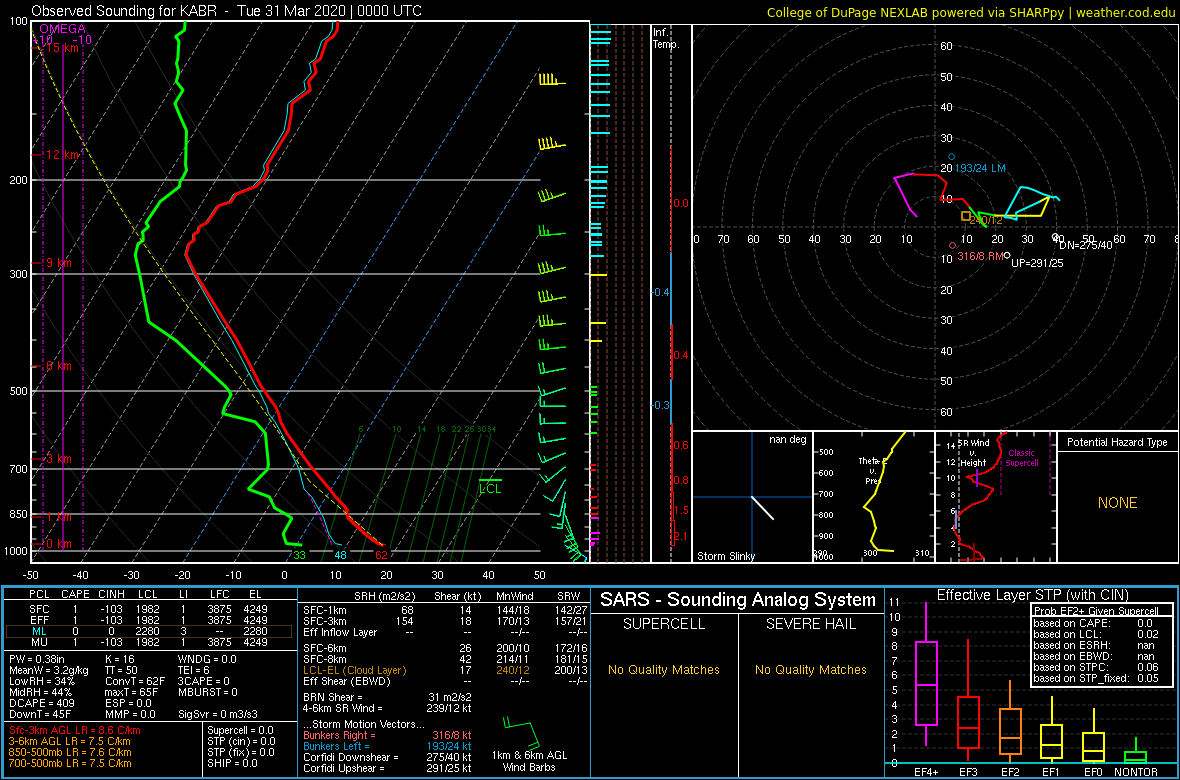This screenshot has height=780, width=1180.
Task: Click the Sfc-3km AGL LR lapse rate
Action: [x=74, y=730]
